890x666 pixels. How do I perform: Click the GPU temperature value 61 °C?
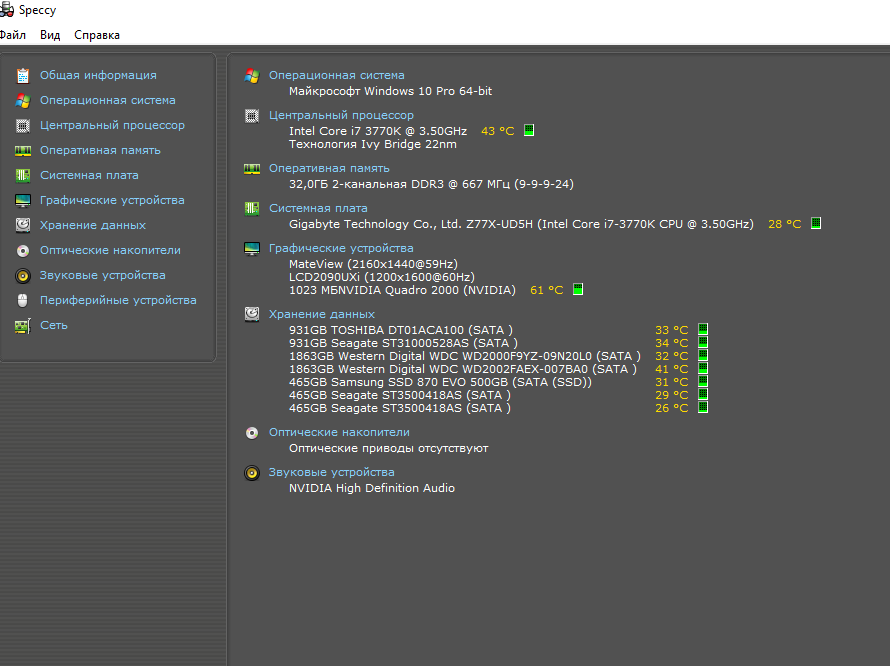(x=547, y=290)
